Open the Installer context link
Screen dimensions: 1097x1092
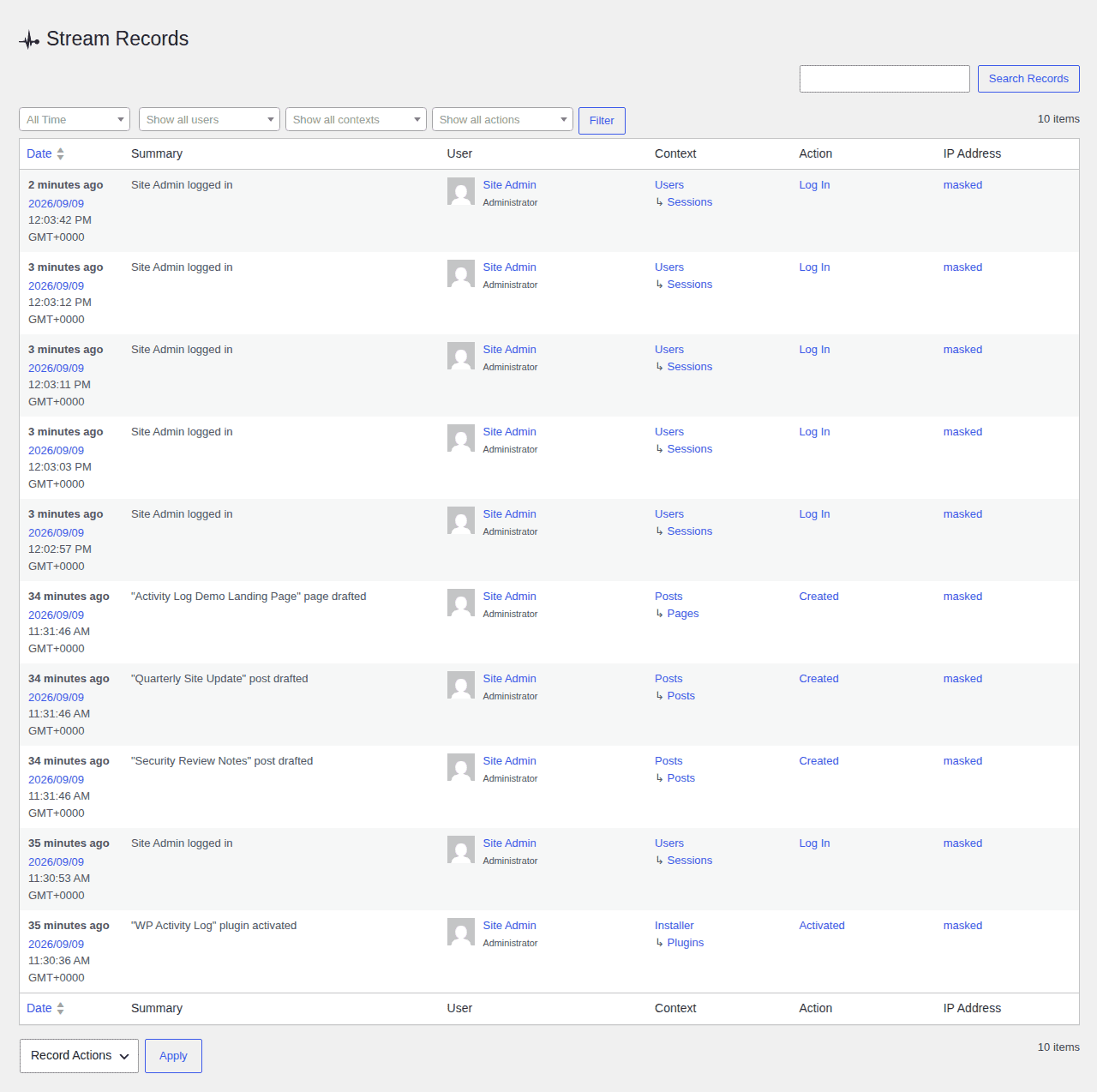[674, 926]
